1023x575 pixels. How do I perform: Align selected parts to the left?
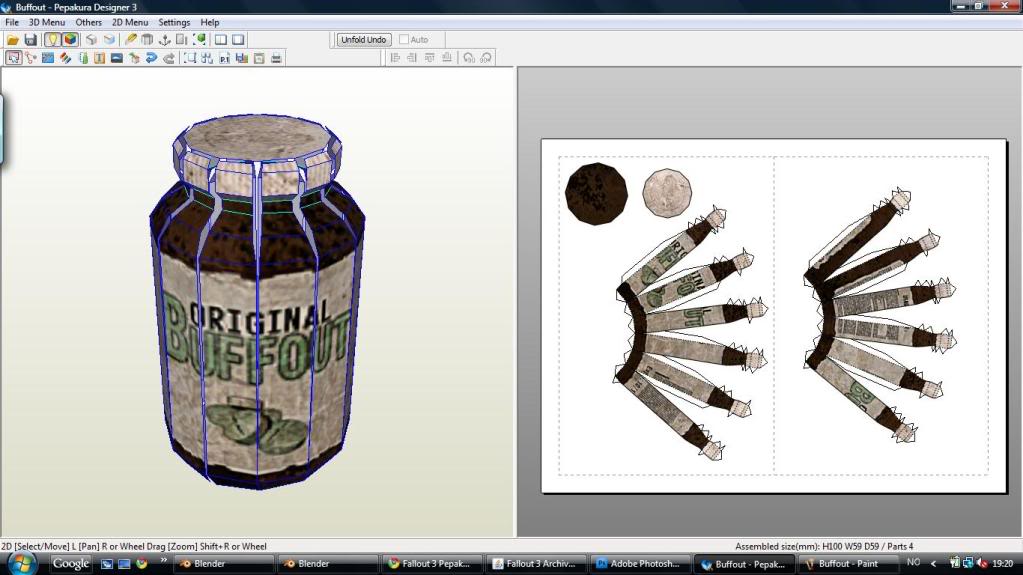395,58
